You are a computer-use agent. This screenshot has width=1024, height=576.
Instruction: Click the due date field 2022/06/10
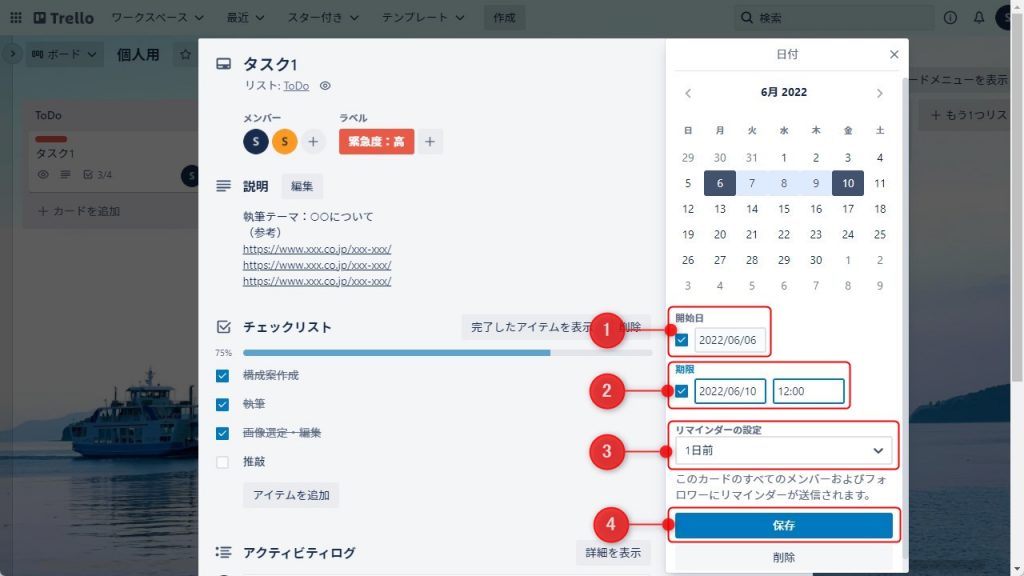click(x=729, y=391)
